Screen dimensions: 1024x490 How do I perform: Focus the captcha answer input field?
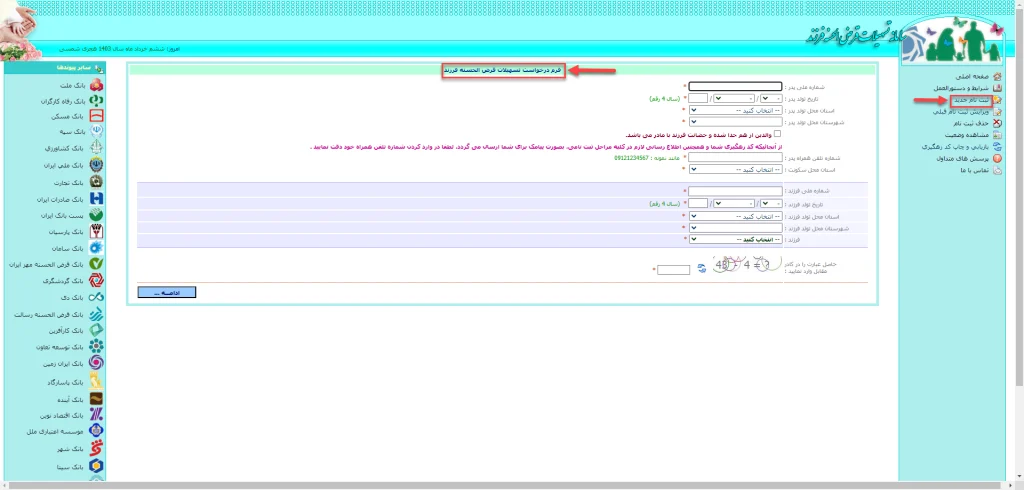(x=673, y=270)
